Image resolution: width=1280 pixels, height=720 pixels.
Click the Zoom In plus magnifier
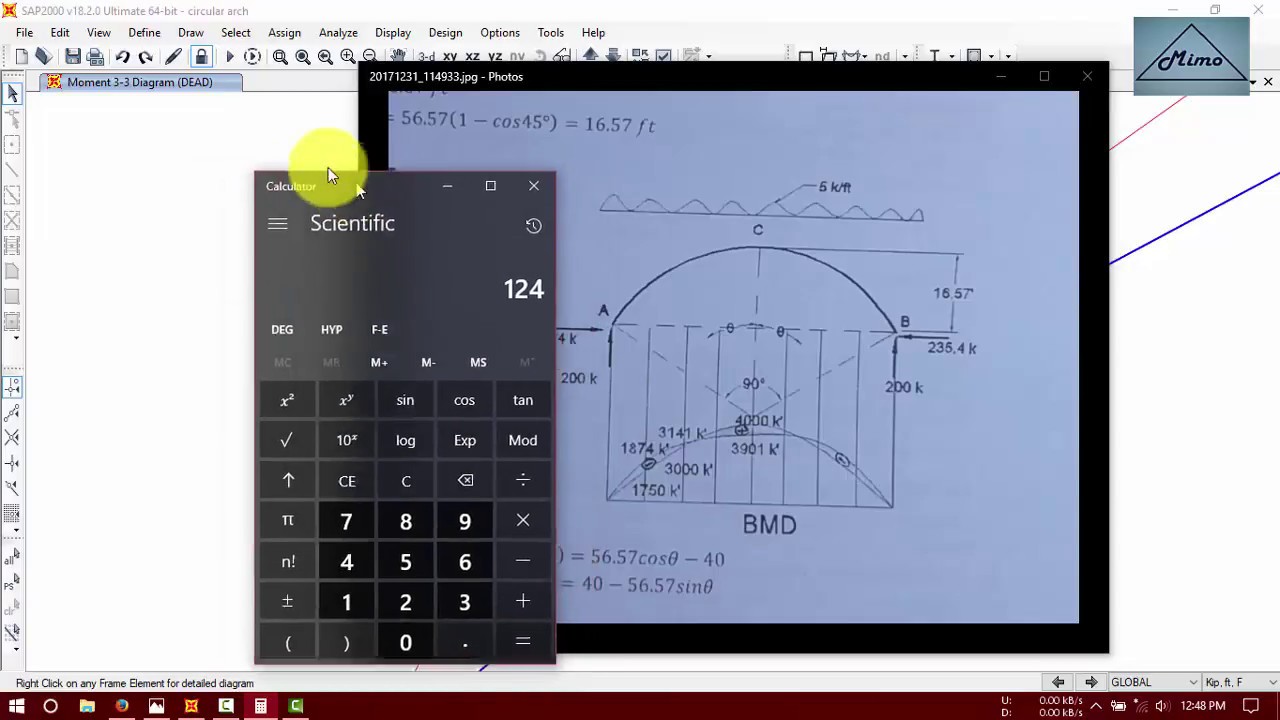(x=347, y=57)
